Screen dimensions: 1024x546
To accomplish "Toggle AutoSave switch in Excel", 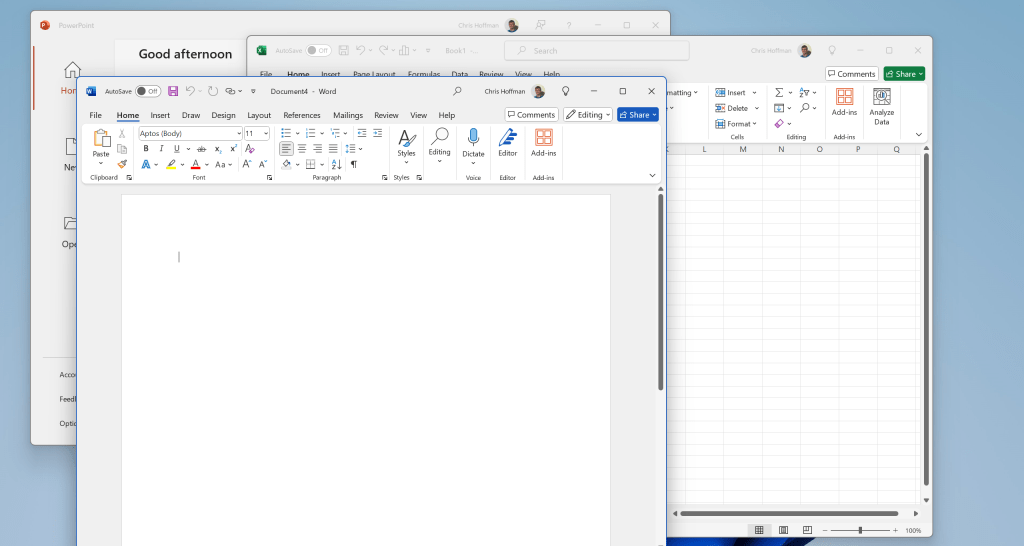I will (x=318, y=50).
